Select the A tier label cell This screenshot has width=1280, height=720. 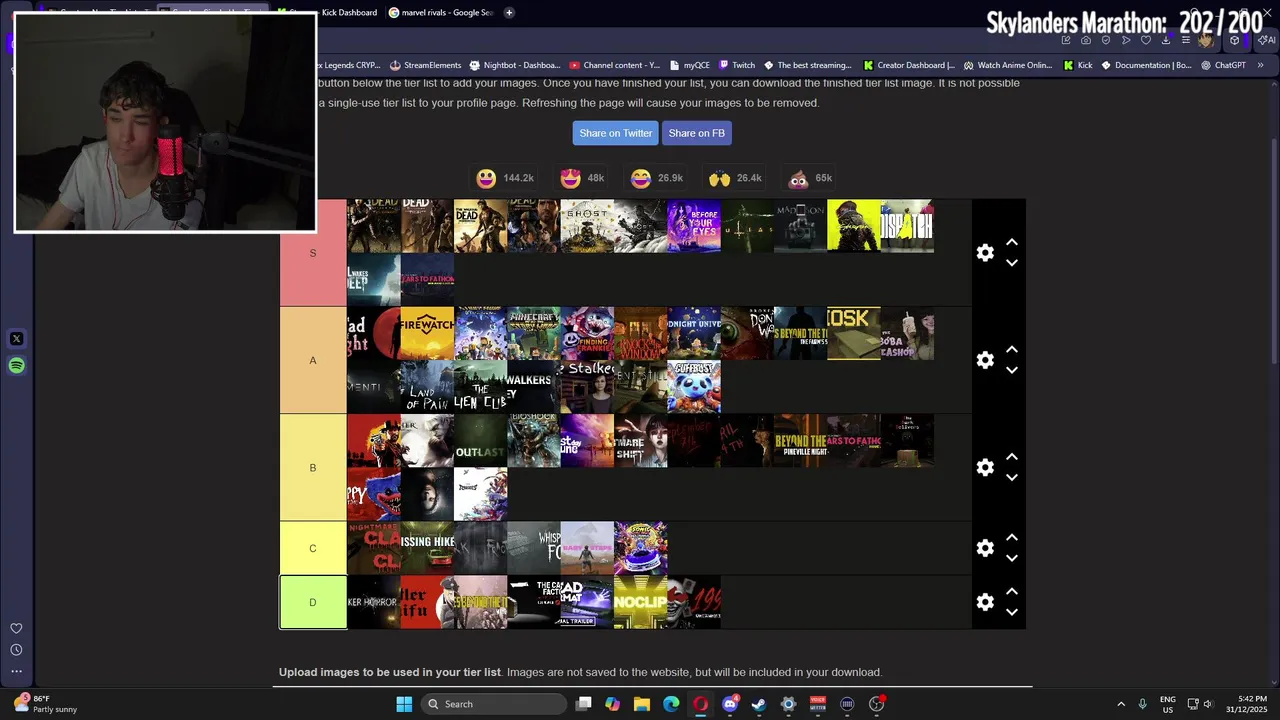(313, 360)
